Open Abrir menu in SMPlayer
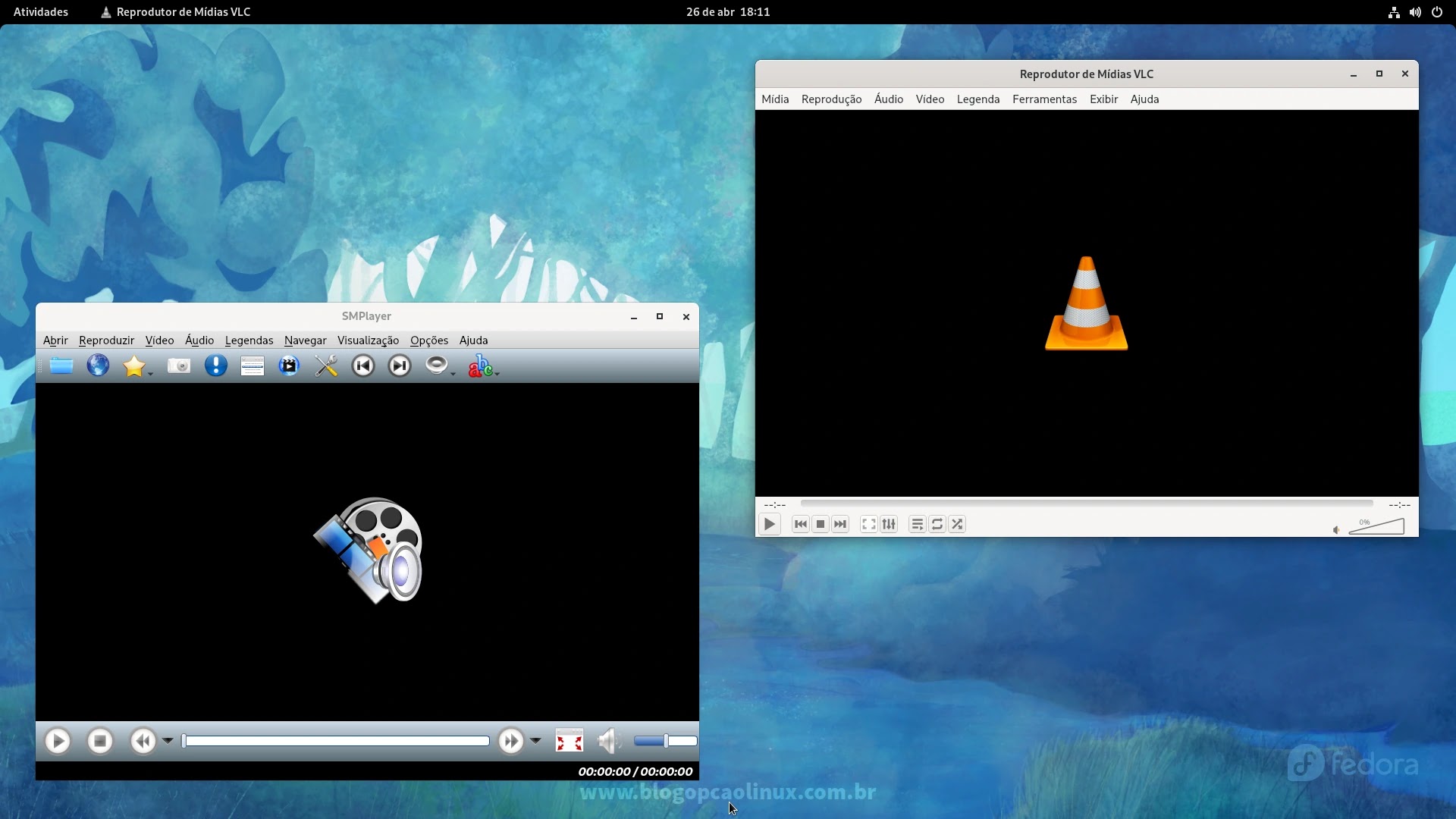The width and height of the screenshot is (1456, 819). coord(55,340)
